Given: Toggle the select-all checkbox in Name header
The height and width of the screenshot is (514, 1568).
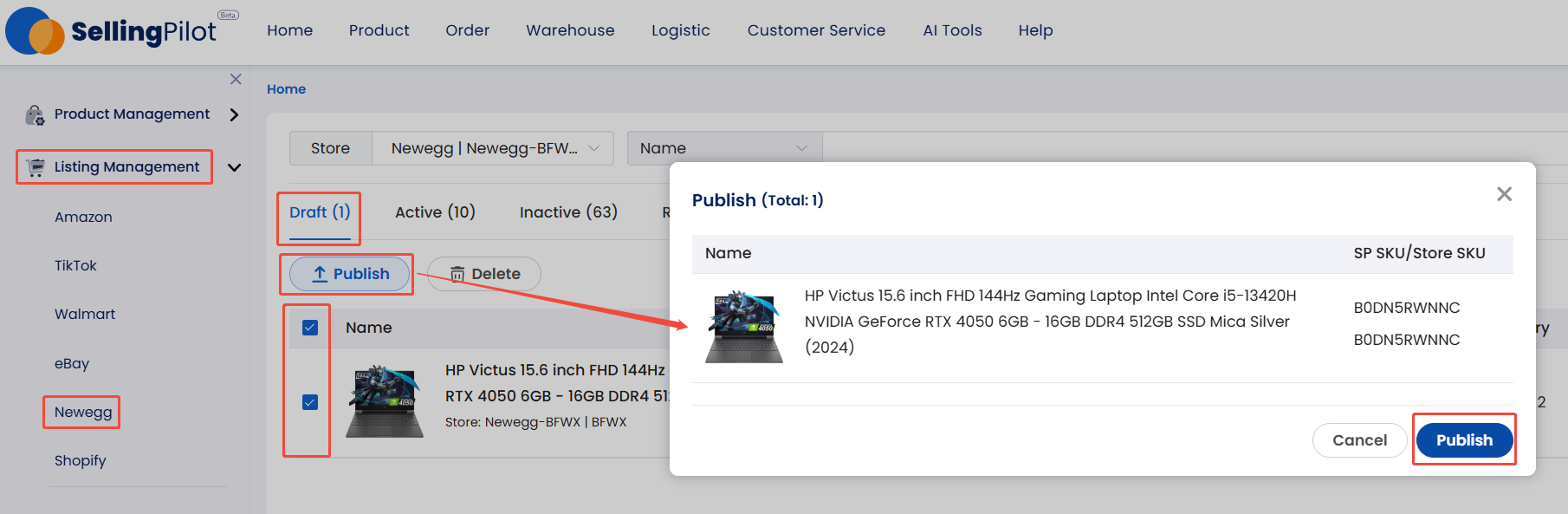Looking at the screenshot, I should coord(310,328).
